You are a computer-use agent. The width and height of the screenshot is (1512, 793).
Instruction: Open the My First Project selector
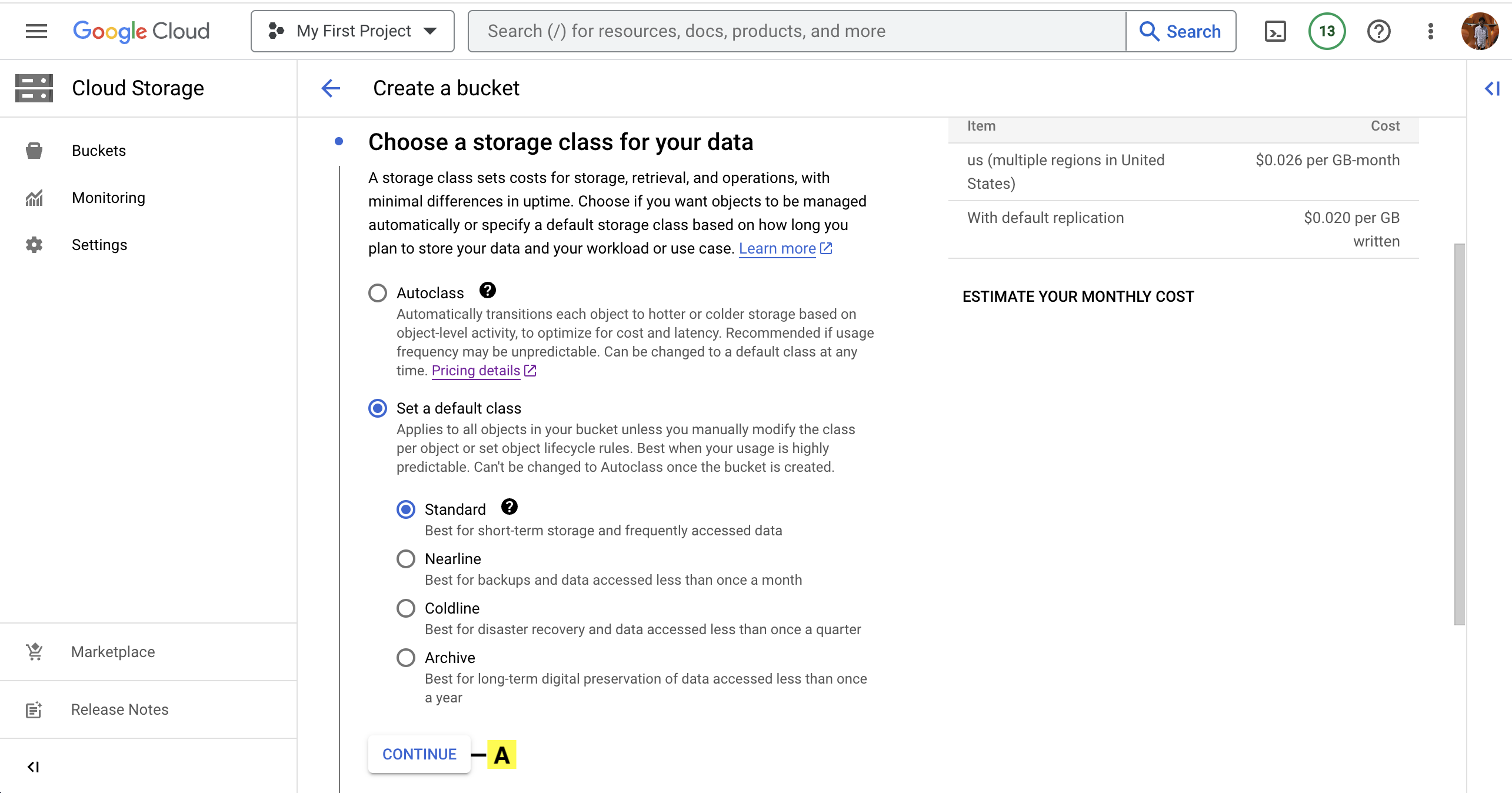tap(353, 31)
